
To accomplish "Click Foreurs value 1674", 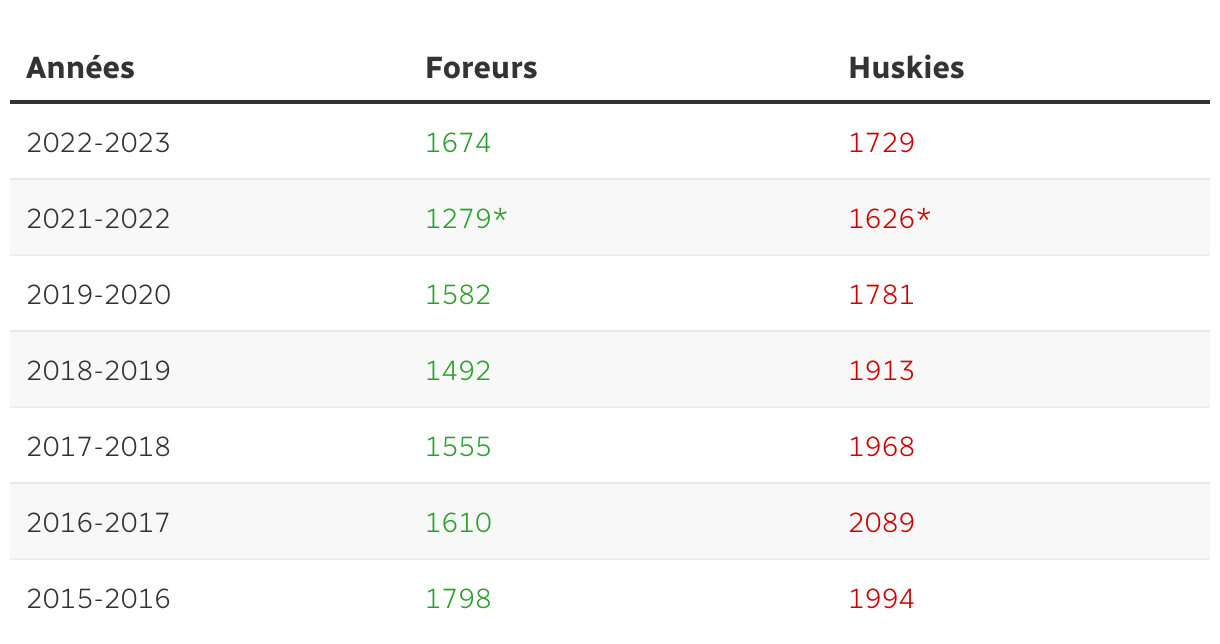I will click(458, 143).
